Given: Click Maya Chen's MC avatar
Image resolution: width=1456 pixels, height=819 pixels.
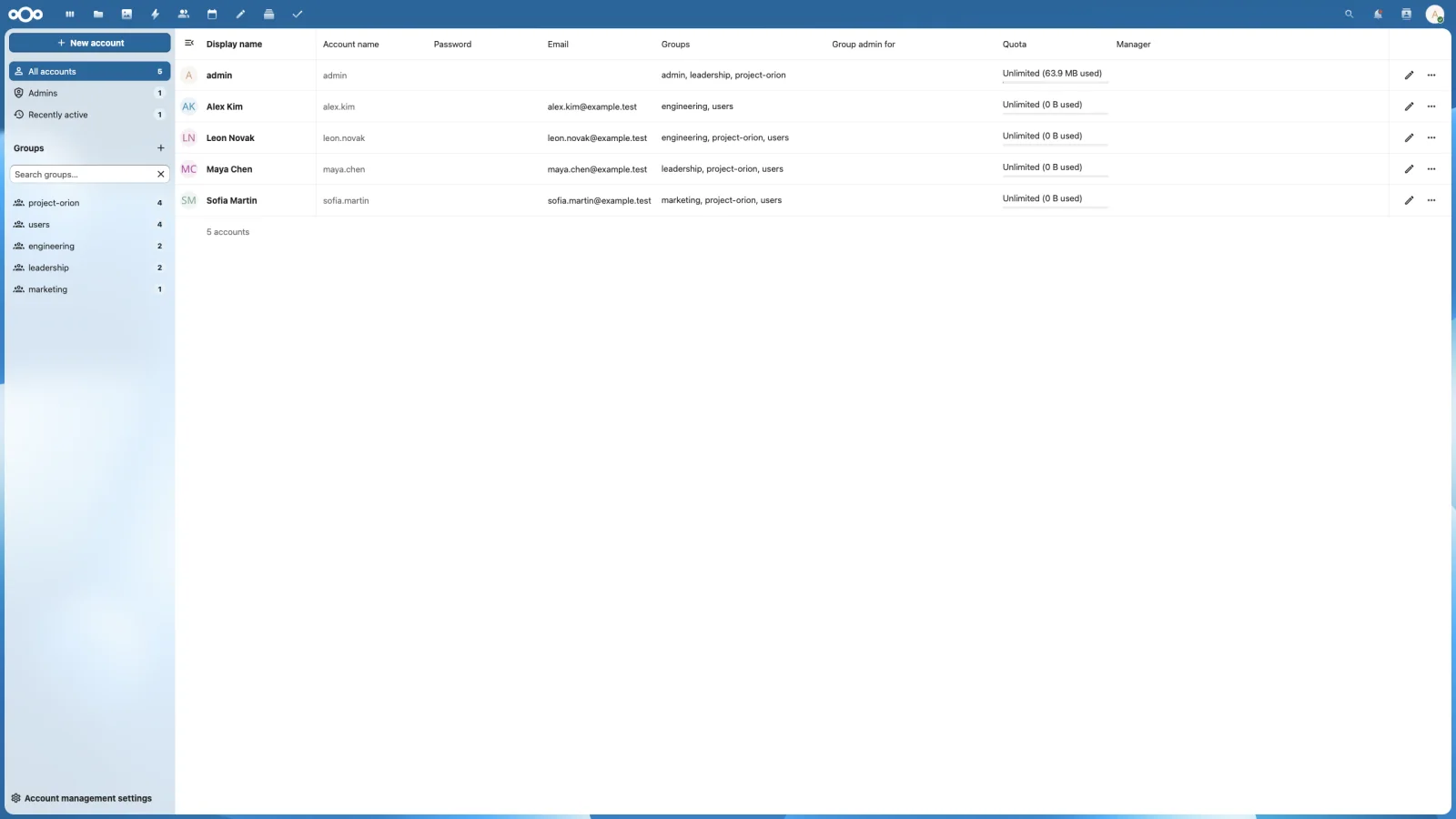Looking at the screenshot, I should pos(189,169).
